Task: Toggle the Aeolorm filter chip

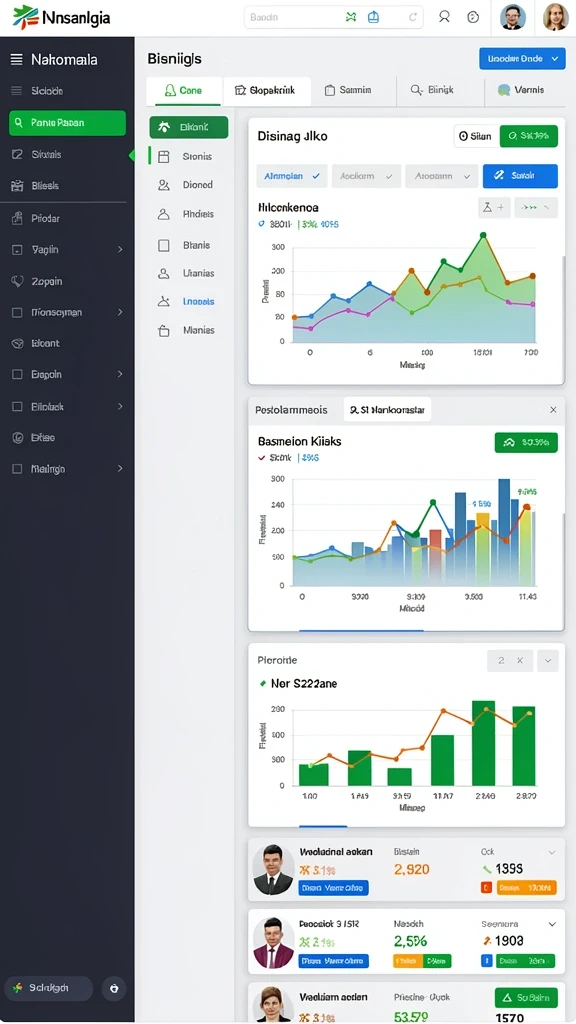Action: tap(366, 176)
